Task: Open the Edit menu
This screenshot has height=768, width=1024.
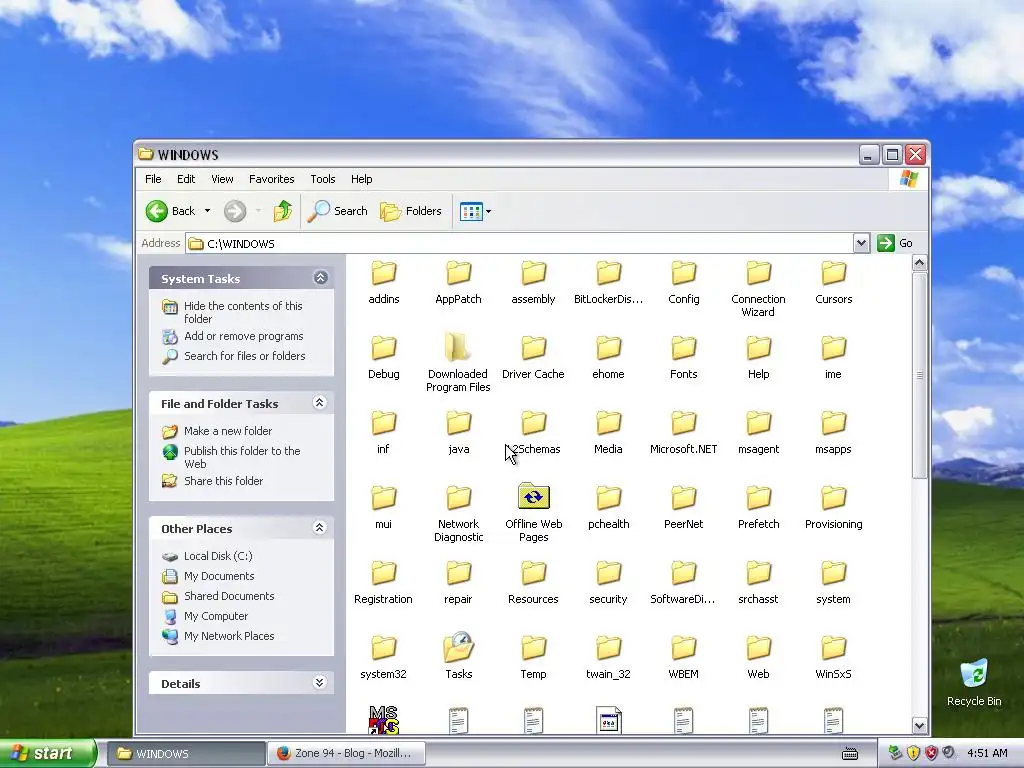Action: tap(186, 179)
